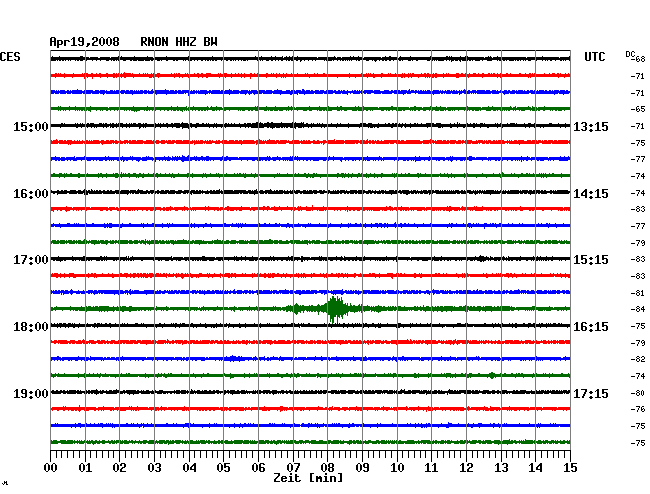Click the DC offset value -76

coord(638,409)
